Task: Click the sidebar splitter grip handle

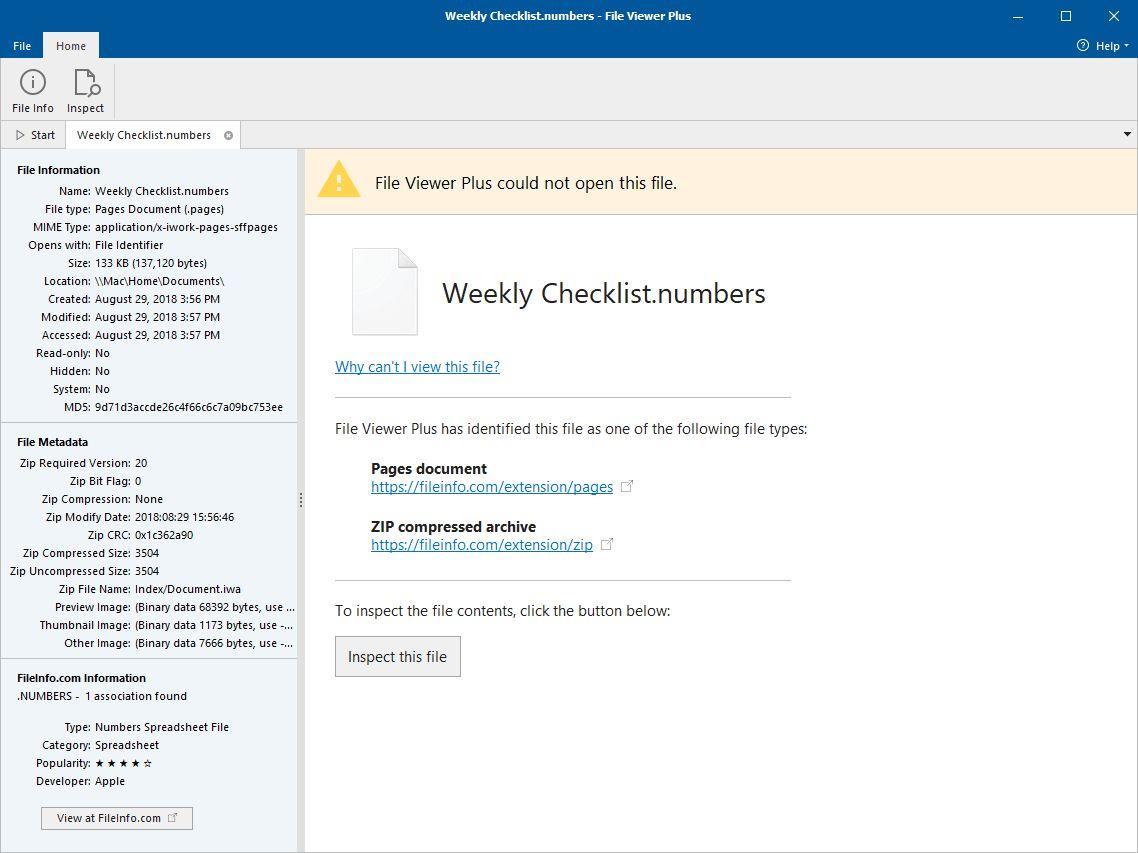Action: [x=301, y=499]
